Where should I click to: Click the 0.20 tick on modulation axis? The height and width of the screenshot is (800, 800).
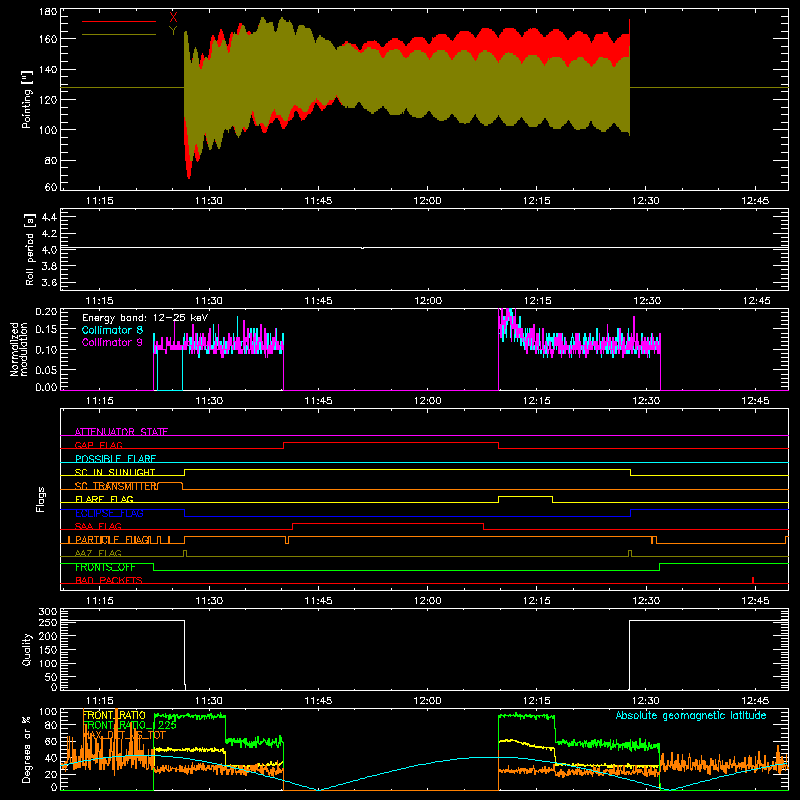46,311
